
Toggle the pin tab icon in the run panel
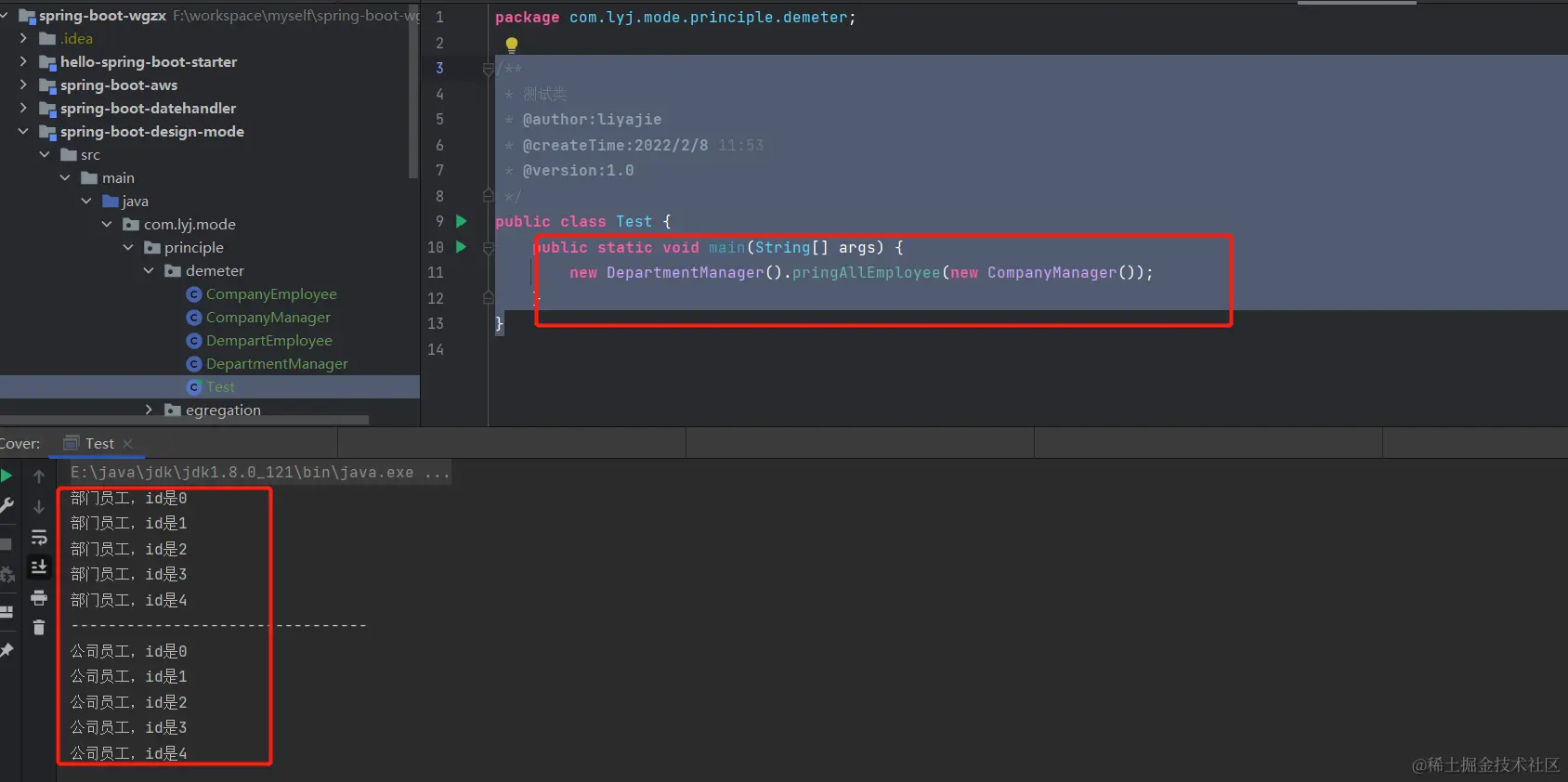pos(6,650)
